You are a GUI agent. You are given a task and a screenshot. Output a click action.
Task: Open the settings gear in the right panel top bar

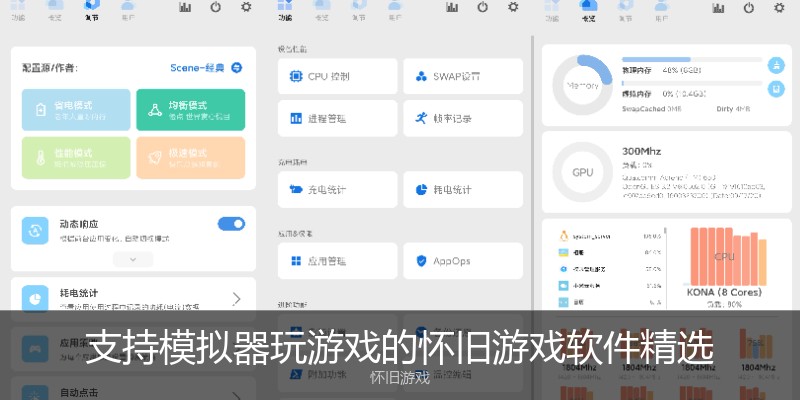point(779,7)
